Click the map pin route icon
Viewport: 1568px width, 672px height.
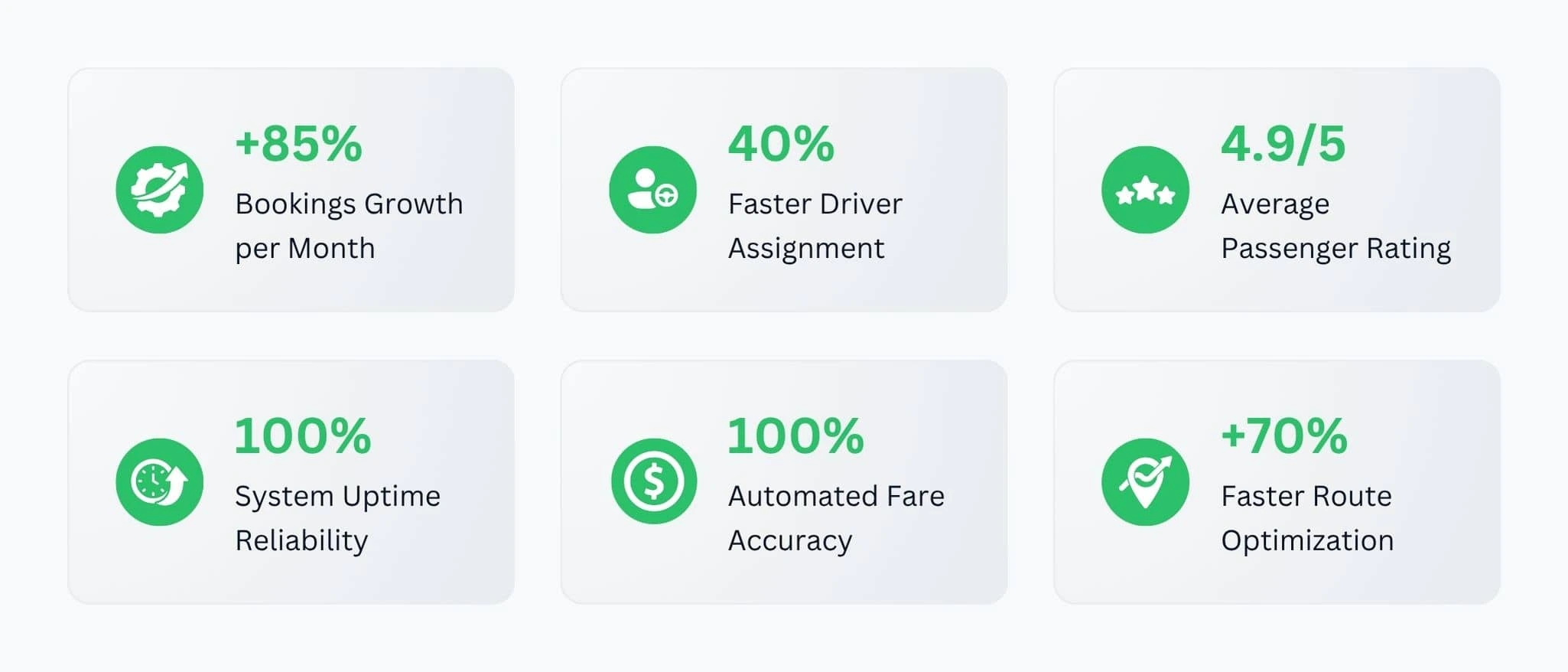point(1145,482)
